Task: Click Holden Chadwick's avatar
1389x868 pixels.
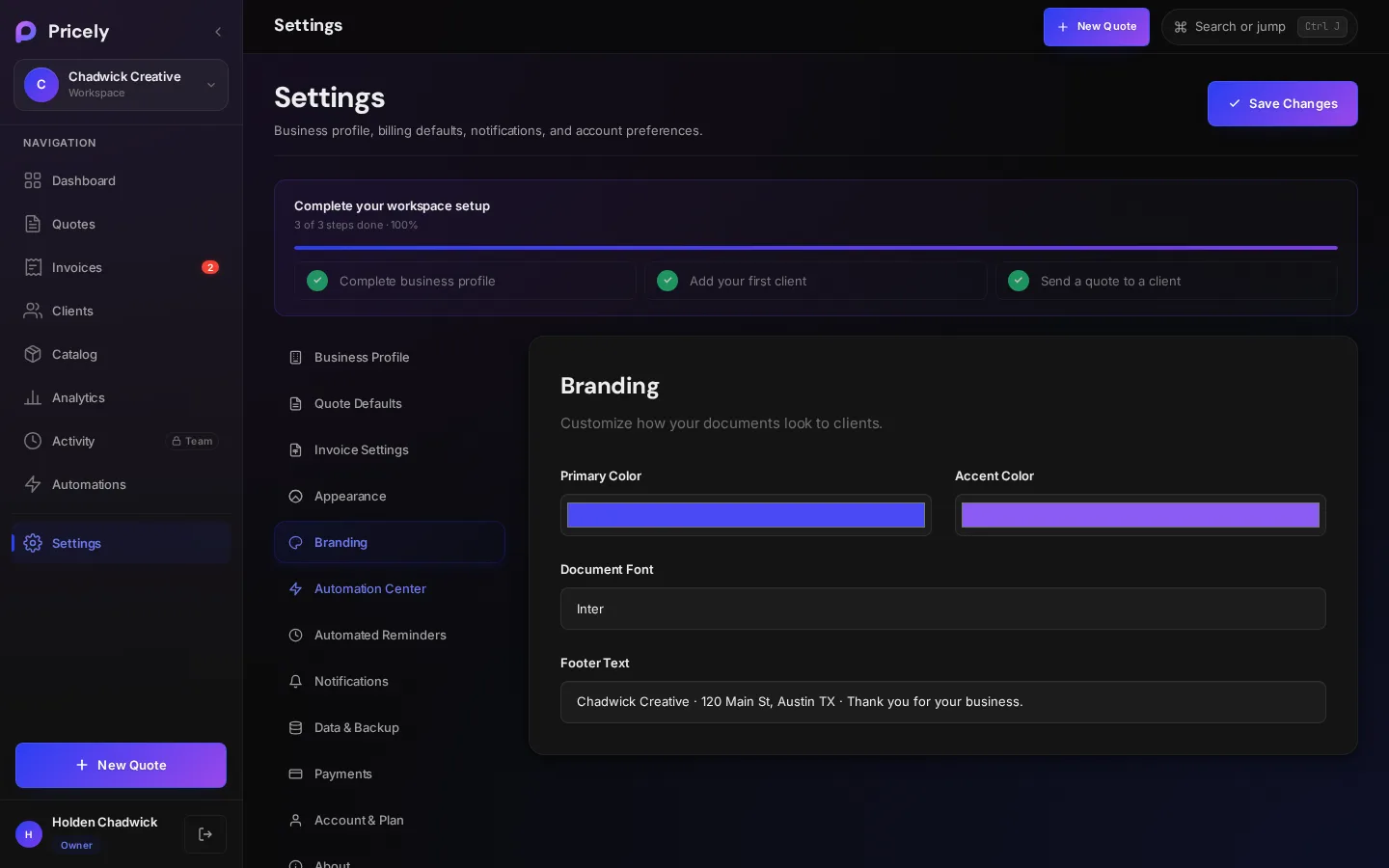Action: coord(29,834)
